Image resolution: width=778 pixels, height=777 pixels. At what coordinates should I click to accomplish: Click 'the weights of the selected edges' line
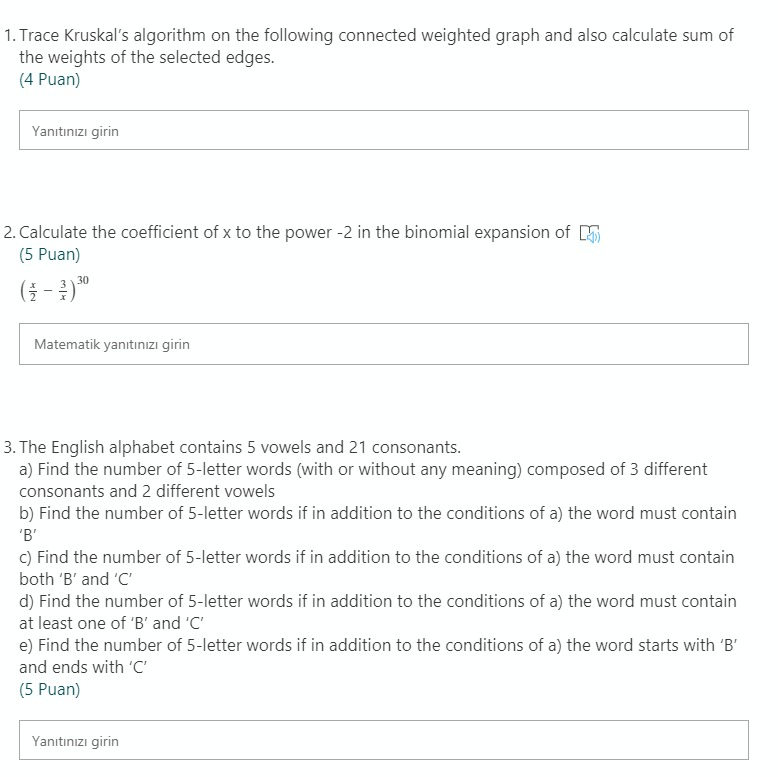146,58
